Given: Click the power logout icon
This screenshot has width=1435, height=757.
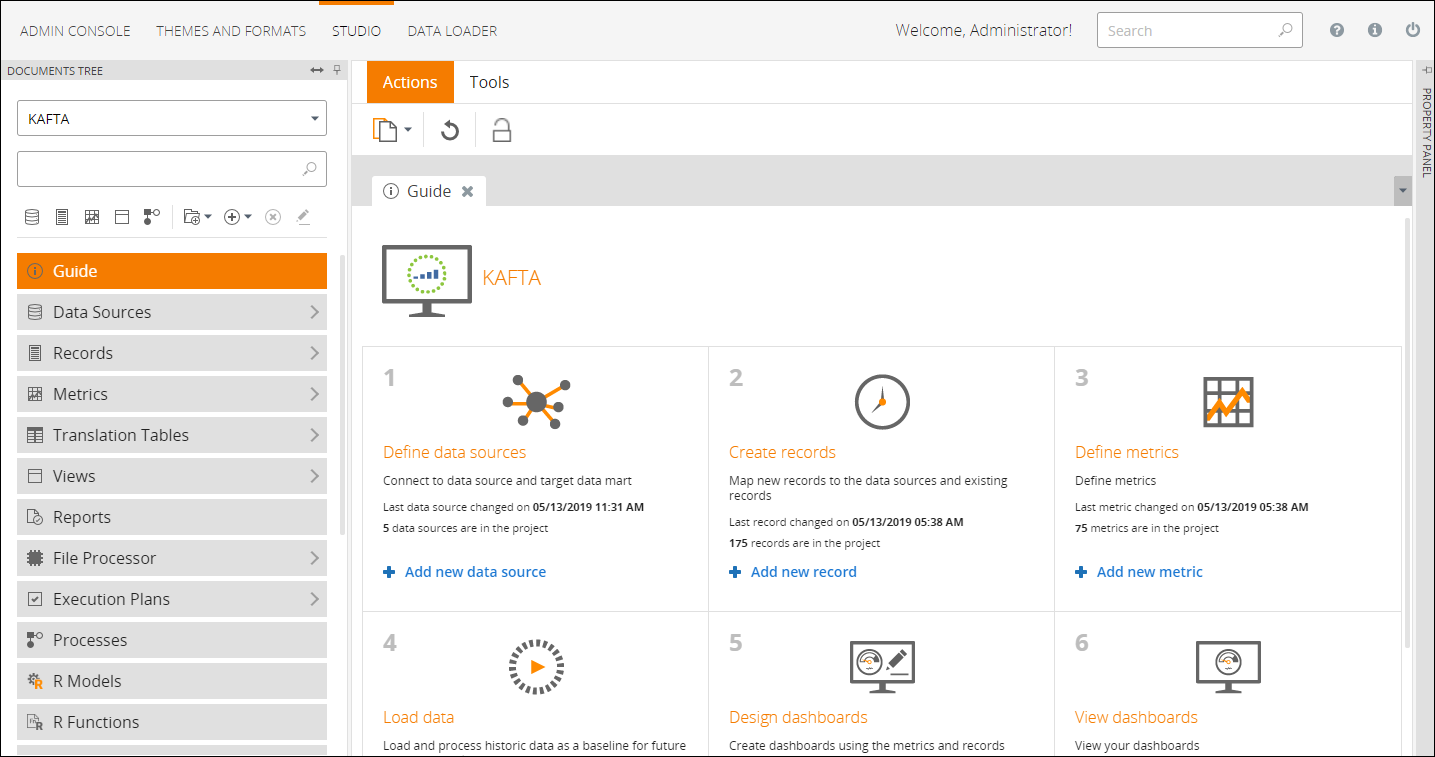Looking at the screenshot, I should [1413, 30].
